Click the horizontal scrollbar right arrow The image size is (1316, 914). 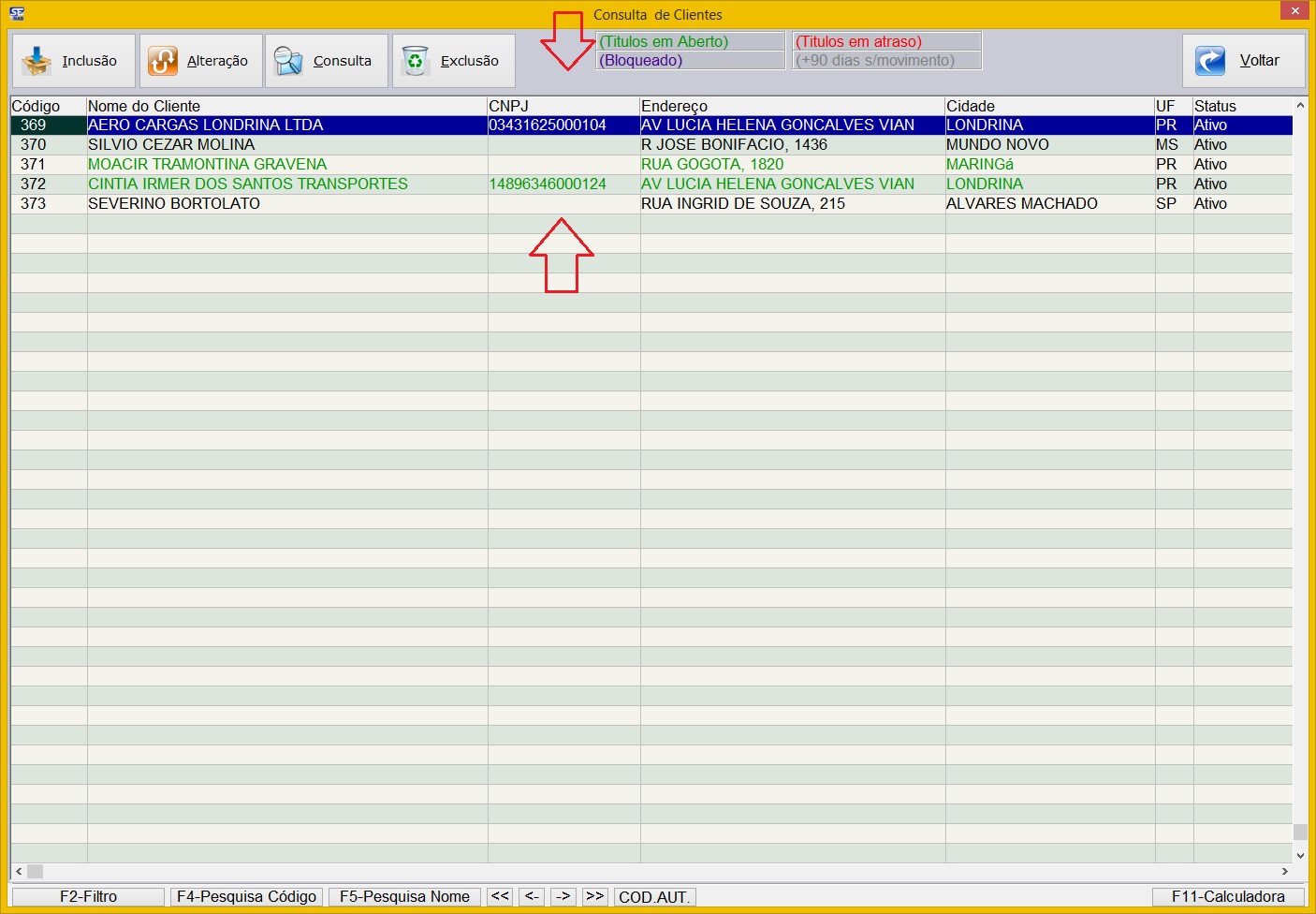1284,871
